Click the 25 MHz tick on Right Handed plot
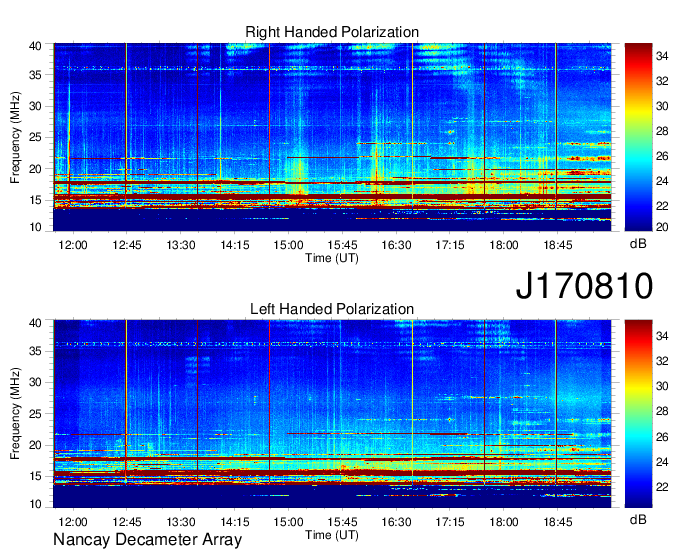The width and height of the screenshot is (680, 552). point(35,137)
